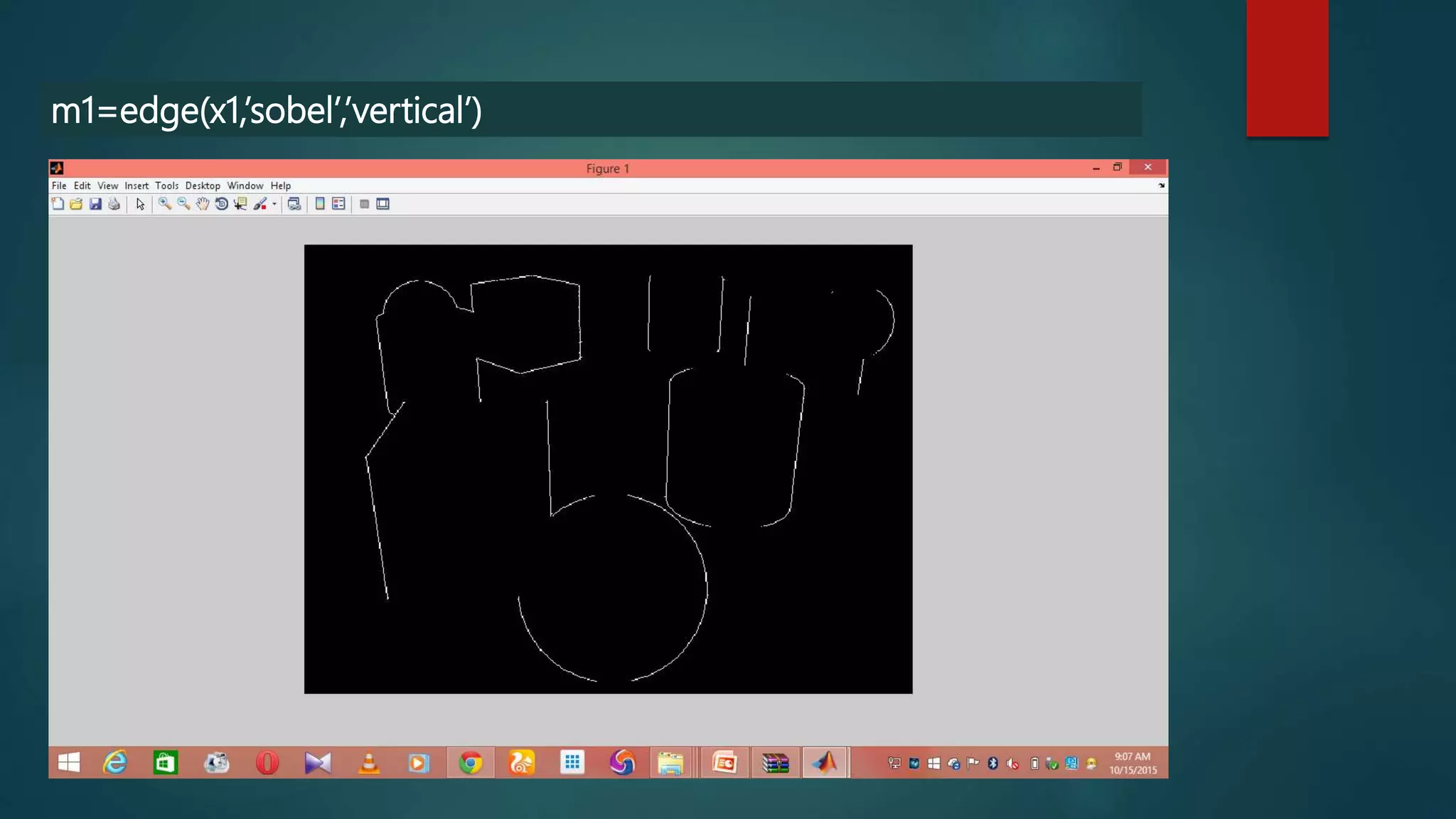Toggle Insert Colorbar button
The image size is (1456, 819).
(320, 204)
